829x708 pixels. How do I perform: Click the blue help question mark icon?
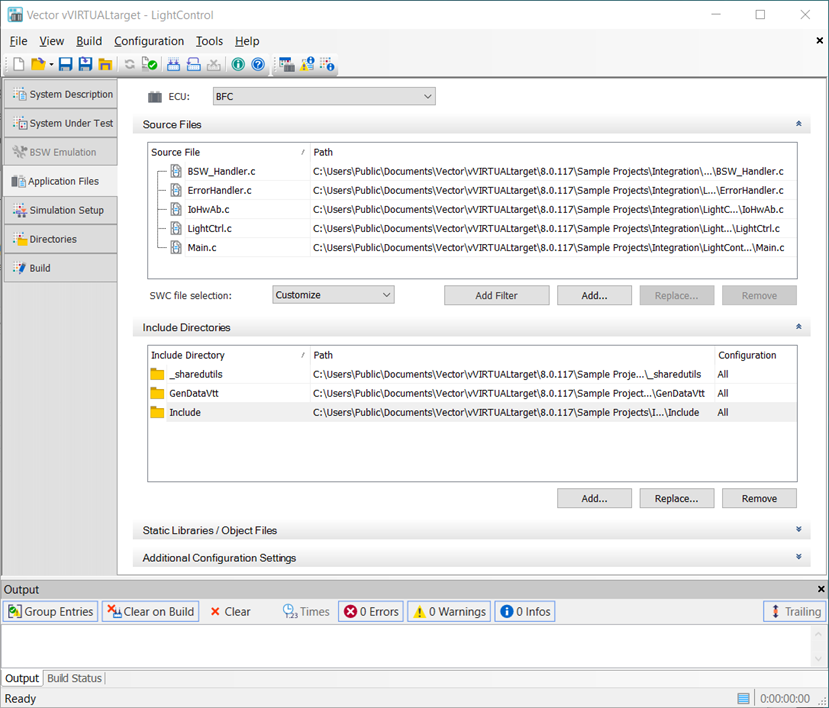tap(258, 65)
